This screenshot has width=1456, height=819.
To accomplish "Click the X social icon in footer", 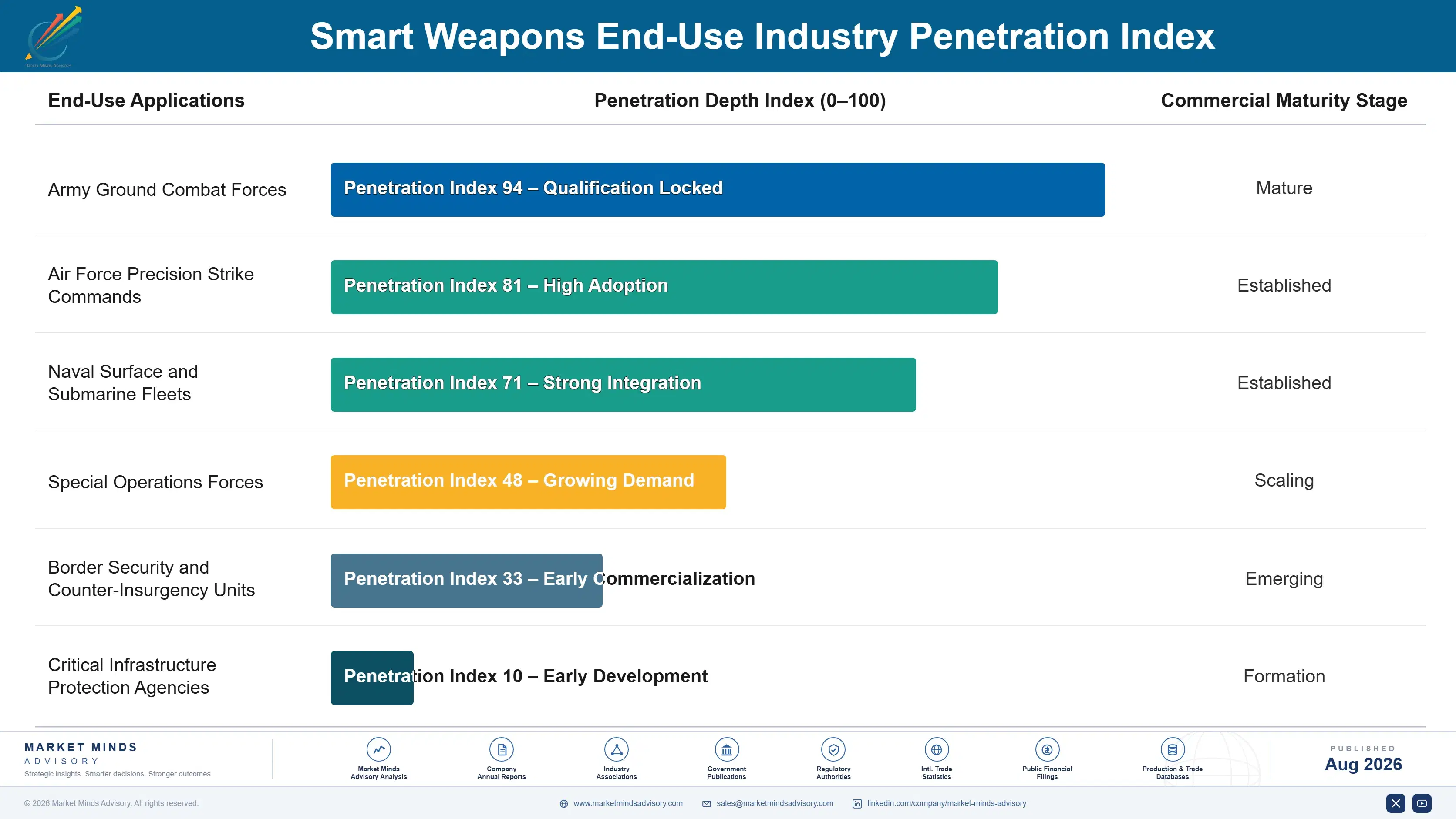I will point(1395,803).
